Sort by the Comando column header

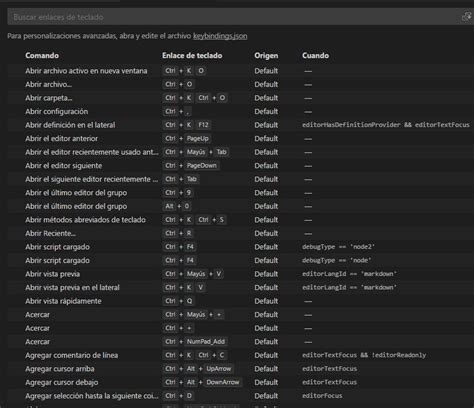click(x=42, y=55)
